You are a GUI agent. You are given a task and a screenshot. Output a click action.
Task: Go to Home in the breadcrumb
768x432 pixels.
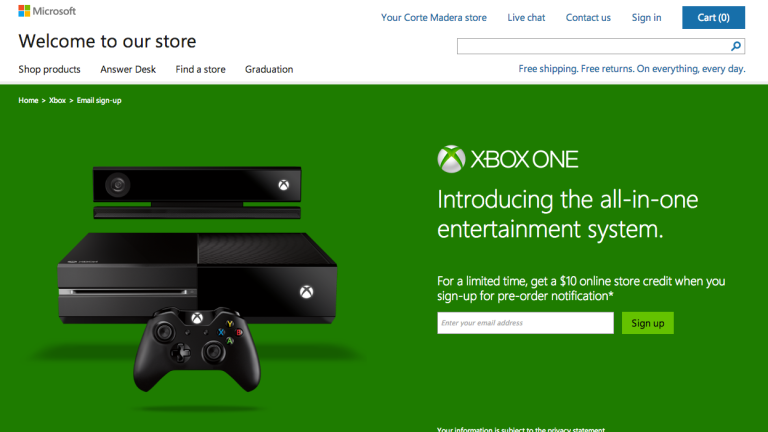pyautogui.click(x=28, y=100)
